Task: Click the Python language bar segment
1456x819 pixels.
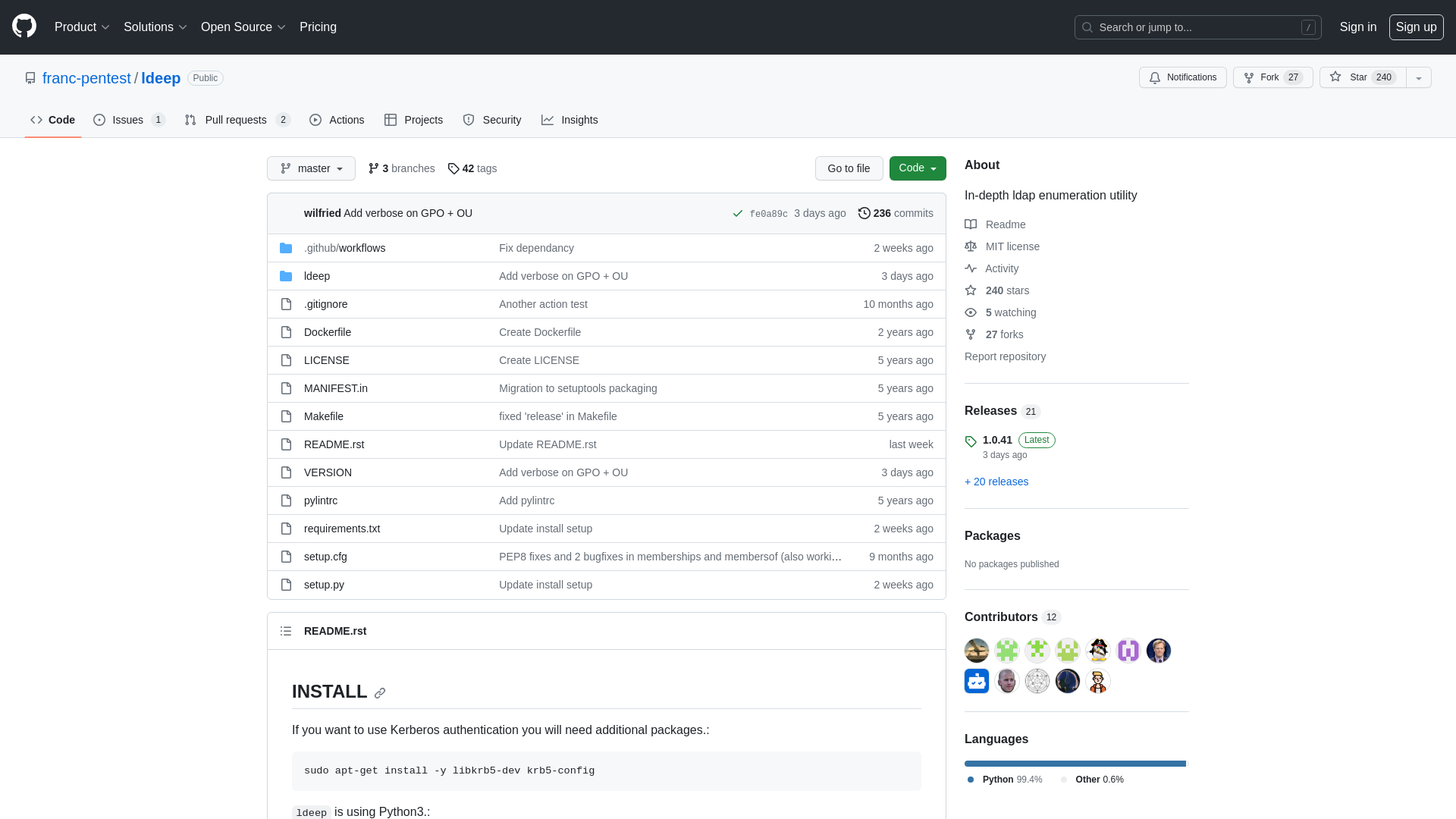Action: coord(1075,764)
